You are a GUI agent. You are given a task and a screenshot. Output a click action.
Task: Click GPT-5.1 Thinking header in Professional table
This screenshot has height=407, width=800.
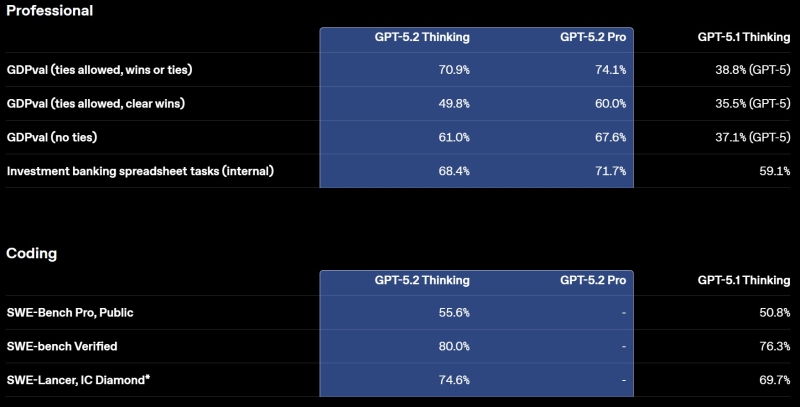click(743, 37)
